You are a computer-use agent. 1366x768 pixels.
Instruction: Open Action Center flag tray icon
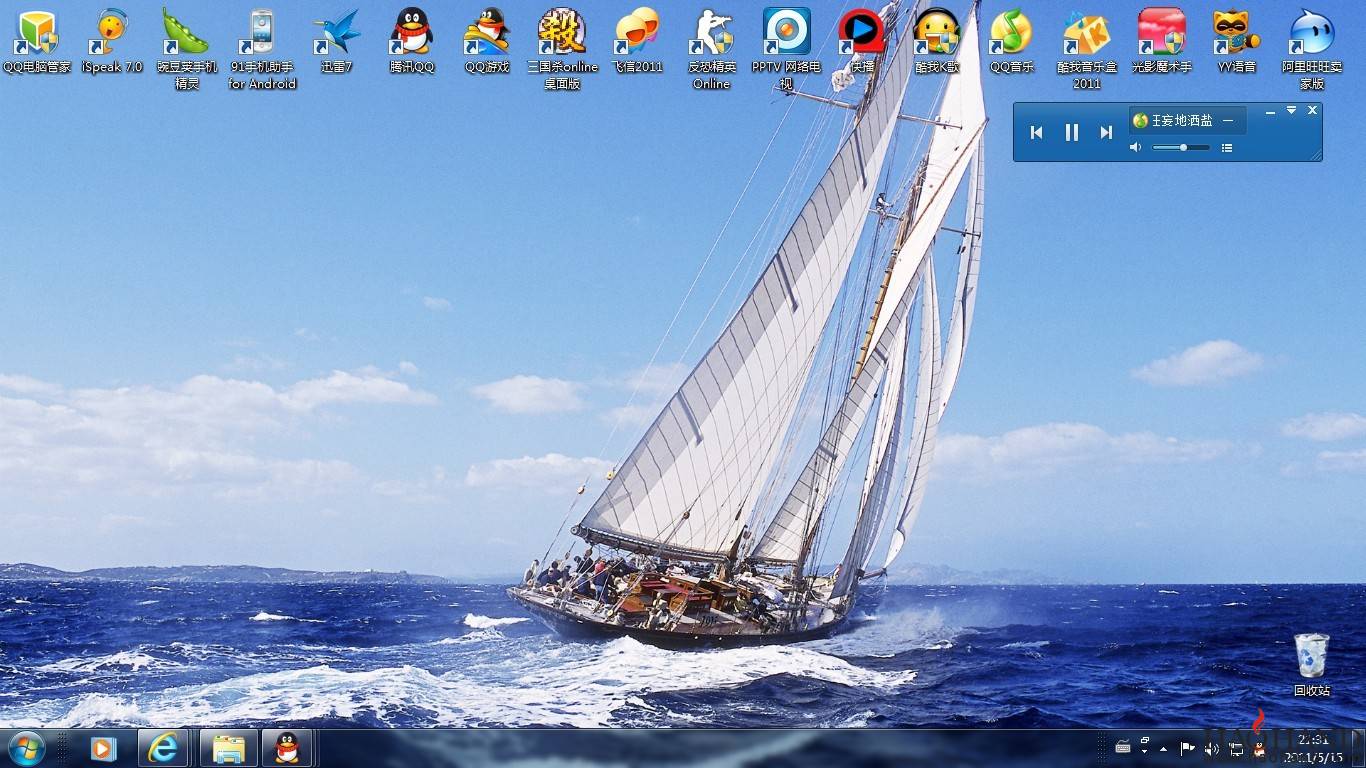pyautogui.click(x=1187, y=748)
